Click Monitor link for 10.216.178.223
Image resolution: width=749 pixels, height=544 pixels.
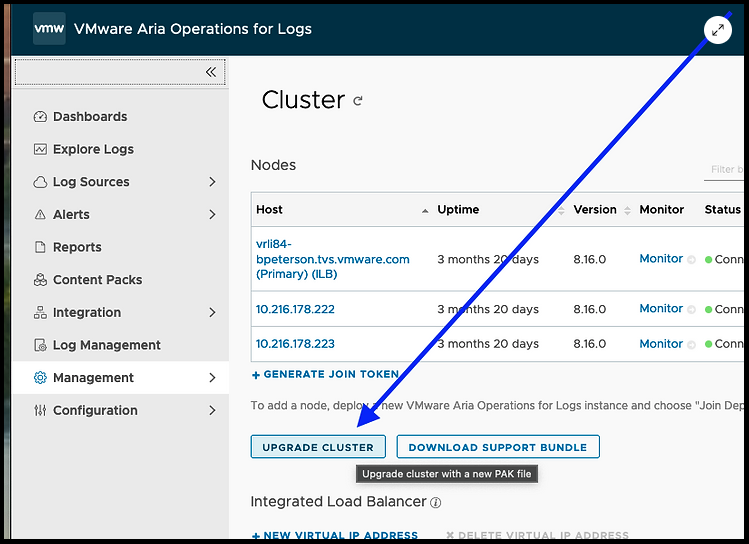tap(661, 343)
